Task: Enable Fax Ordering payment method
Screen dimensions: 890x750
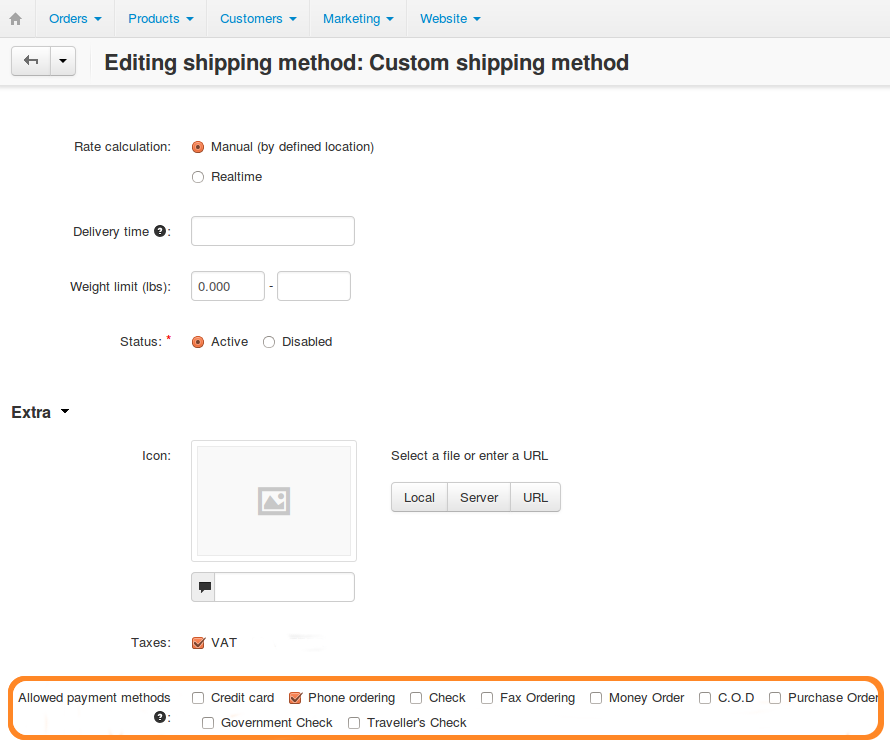Action: point(487,698)
